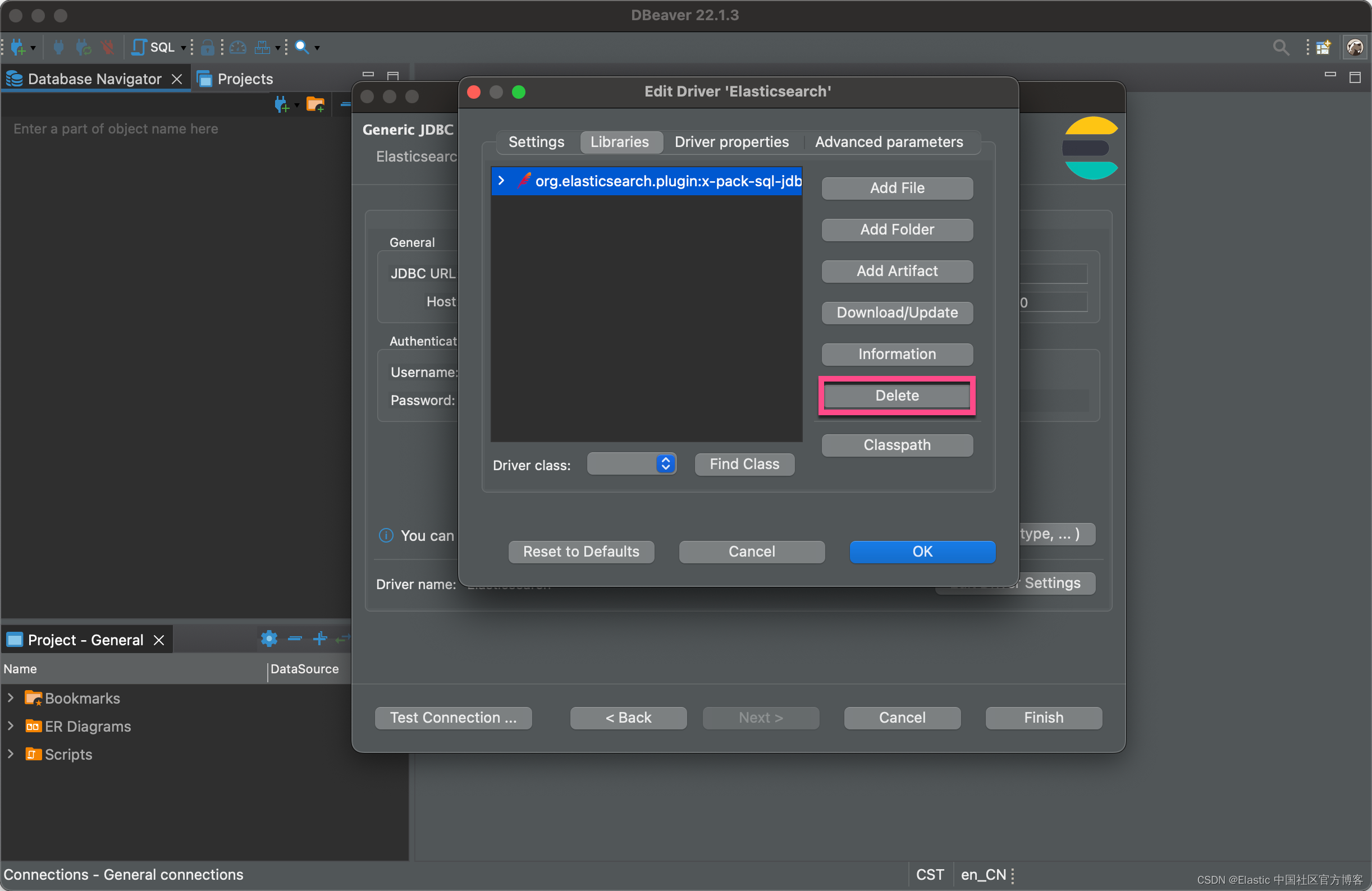Disconnect from the database
Viewport: 1372px width, 891px height.
point(108,47)
